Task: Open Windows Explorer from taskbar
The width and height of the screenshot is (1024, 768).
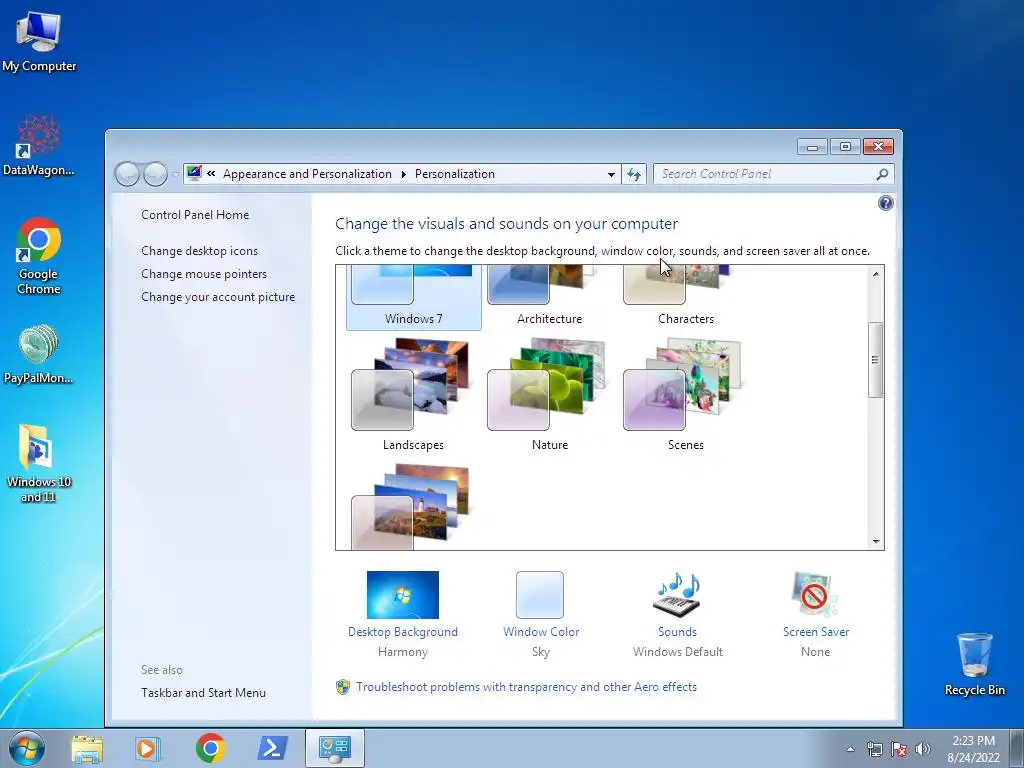Action: [x=87, y=748]
